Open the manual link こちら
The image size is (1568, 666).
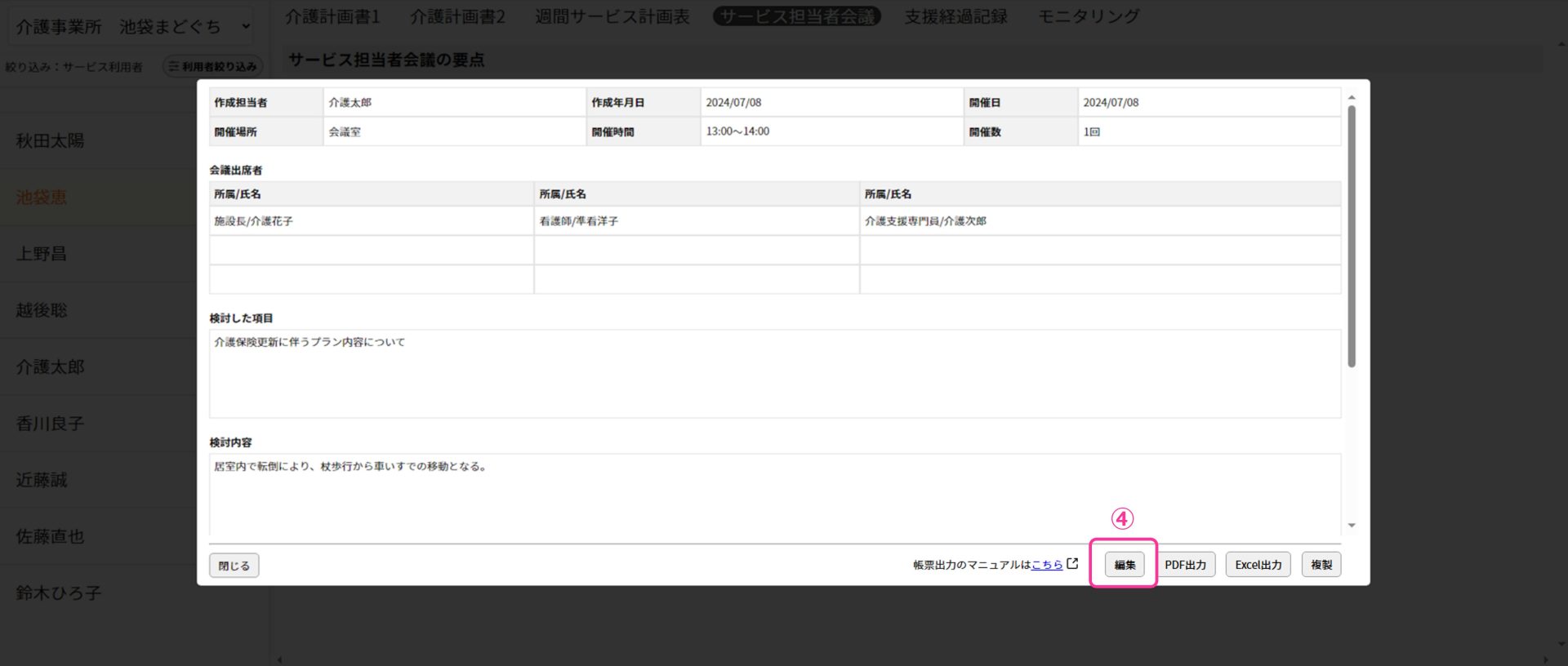click(1047, 565)
